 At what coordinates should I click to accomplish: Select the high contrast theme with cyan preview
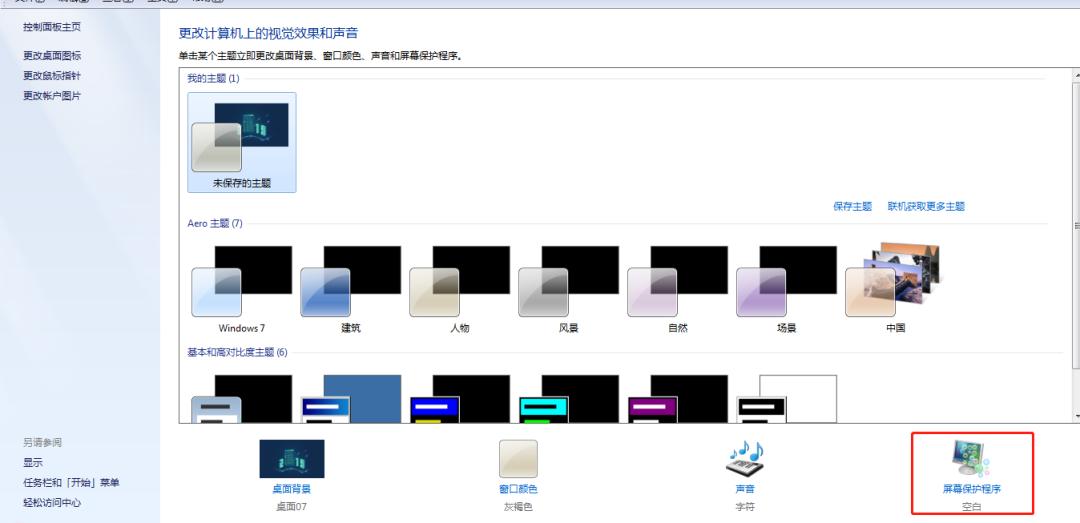(x=568, y=398)
